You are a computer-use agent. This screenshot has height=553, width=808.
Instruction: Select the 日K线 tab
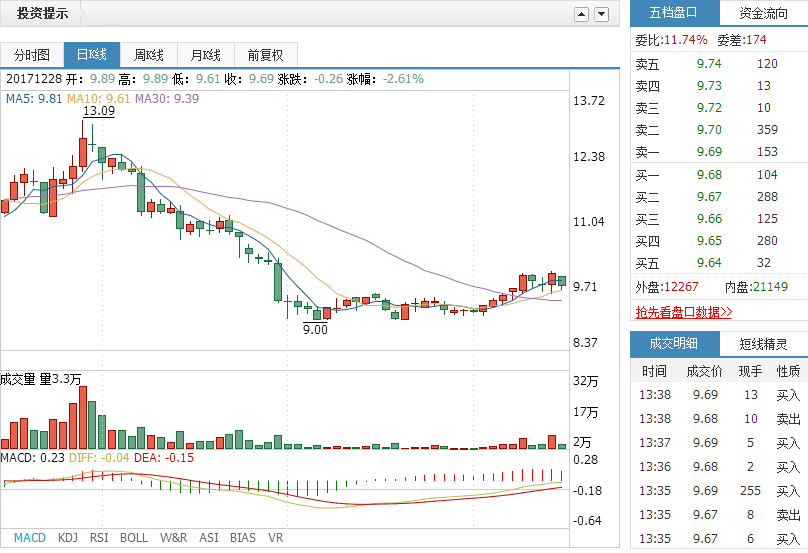point(91,55)
